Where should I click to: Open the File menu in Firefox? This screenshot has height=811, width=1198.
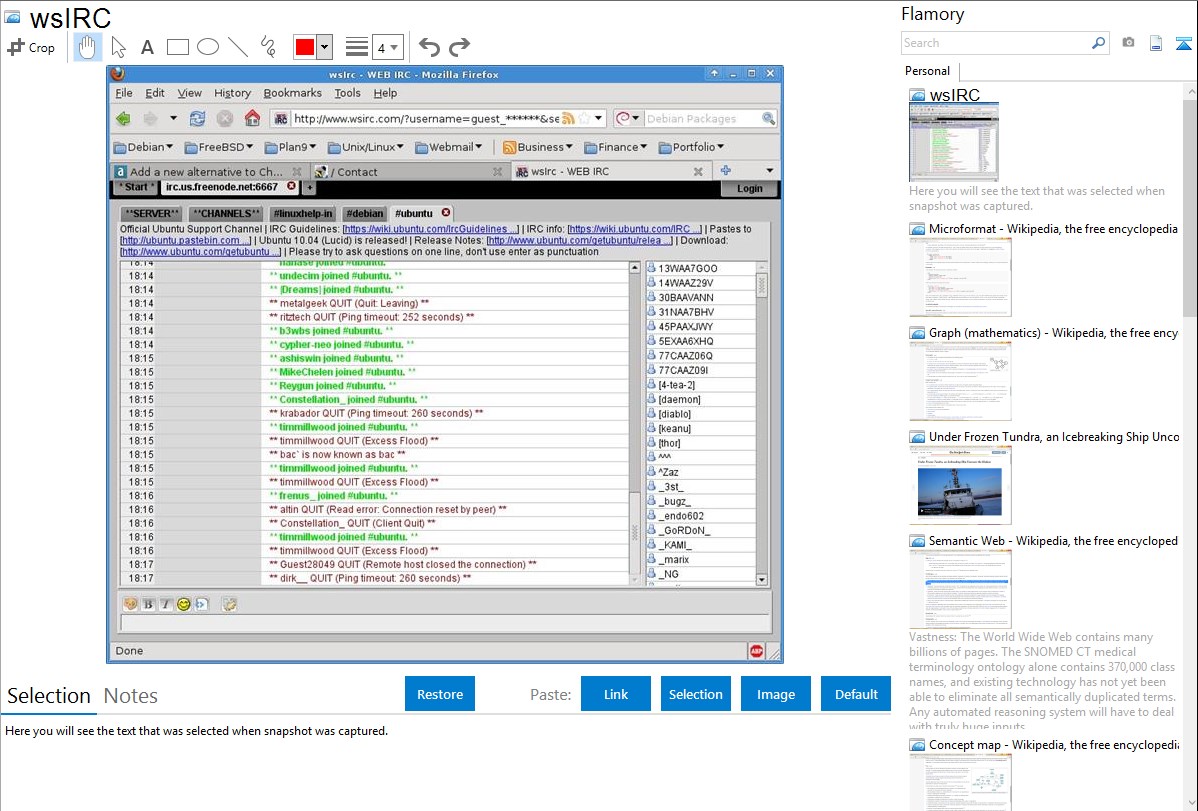point(124,93)
